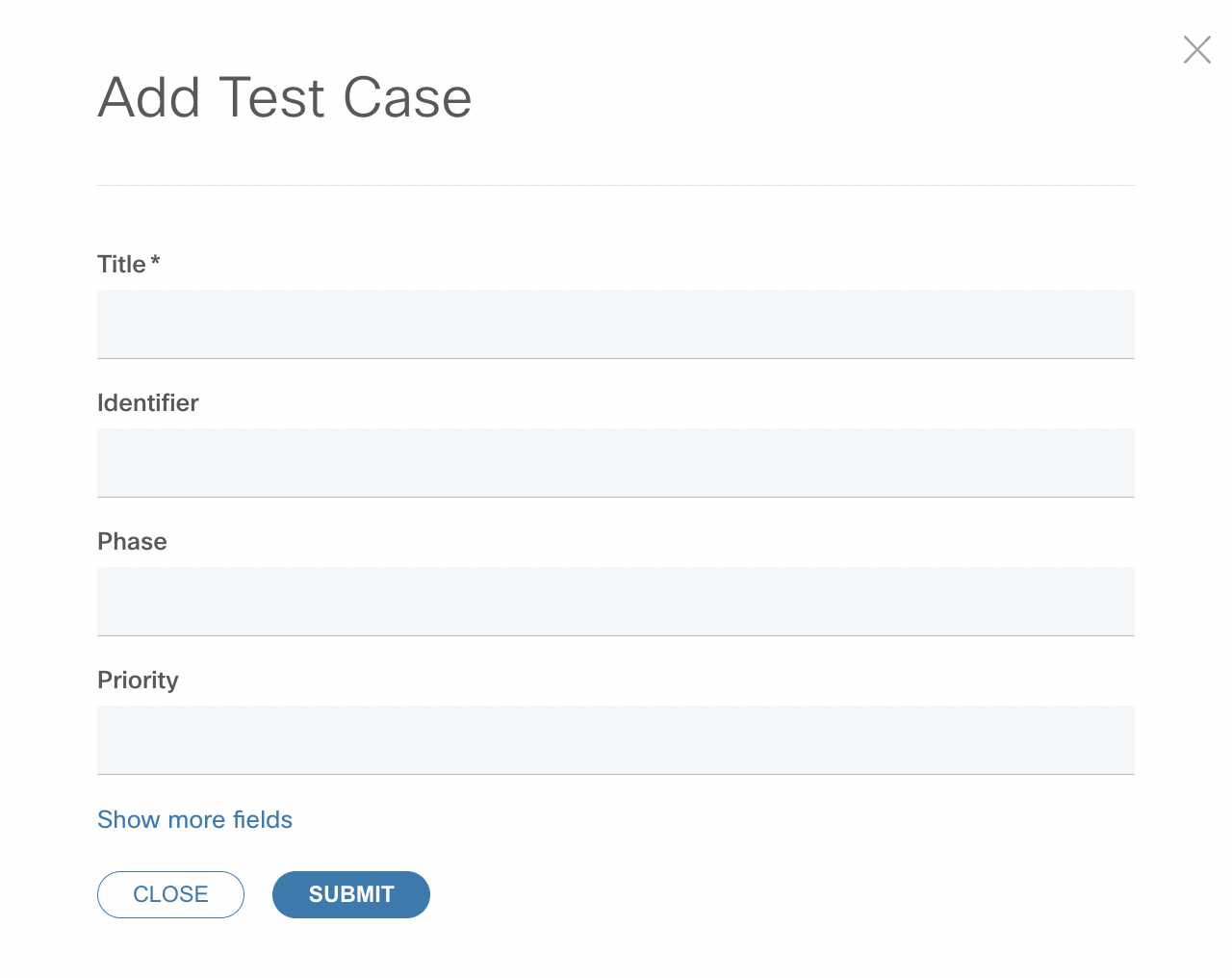This screenshot has width=1232, height=978.
Task: Click the word Test in the heading
Action: [272, 98]
